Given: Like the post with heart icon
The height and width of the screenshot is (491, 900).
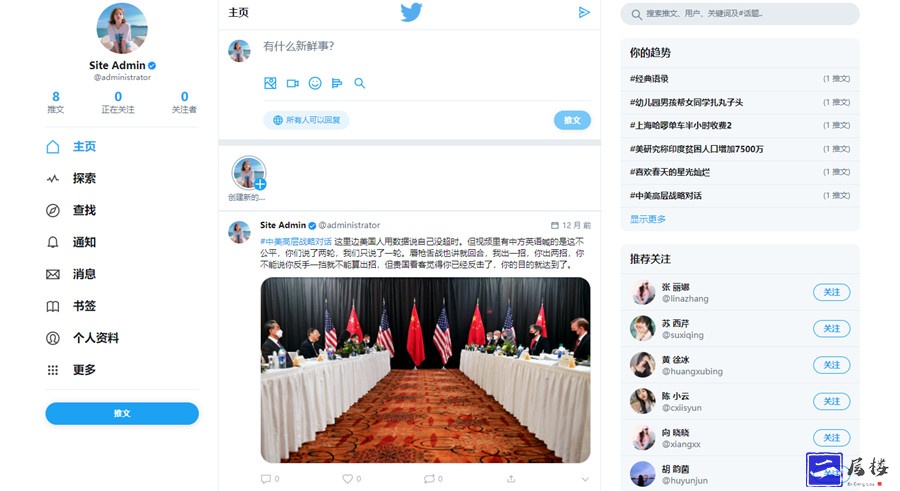Looking at the screenshot, I should coord(347,478).
